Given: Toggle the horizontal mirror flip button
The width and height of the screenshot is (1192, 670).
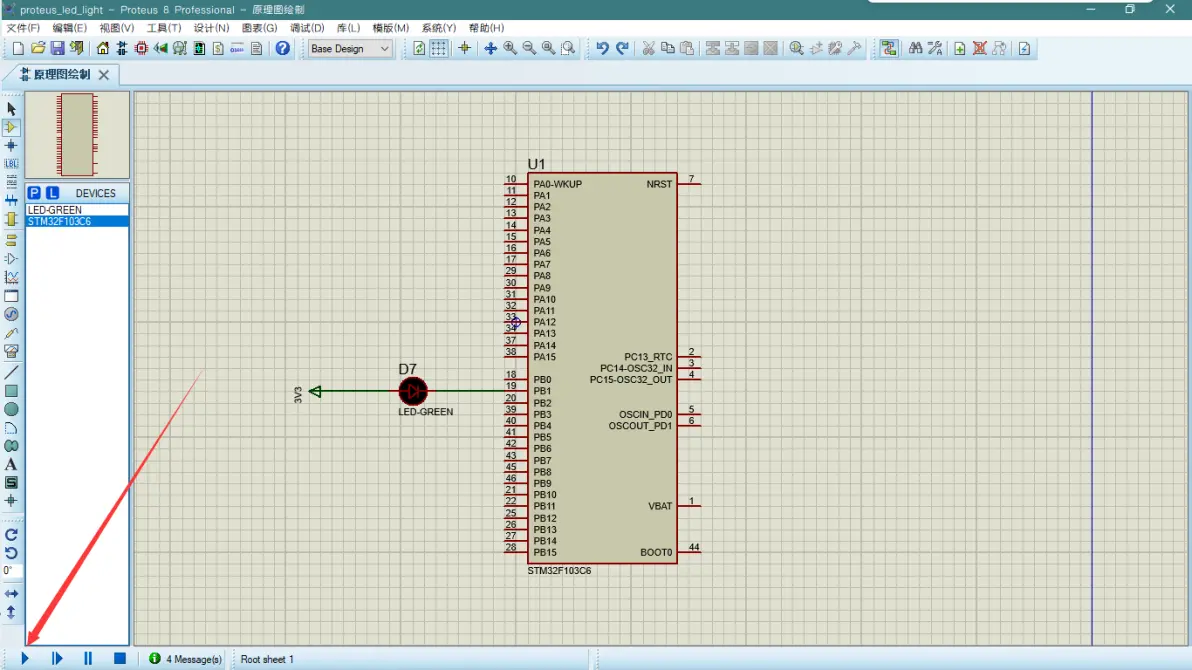Looking at the screenshot, I should click(11, 593).
